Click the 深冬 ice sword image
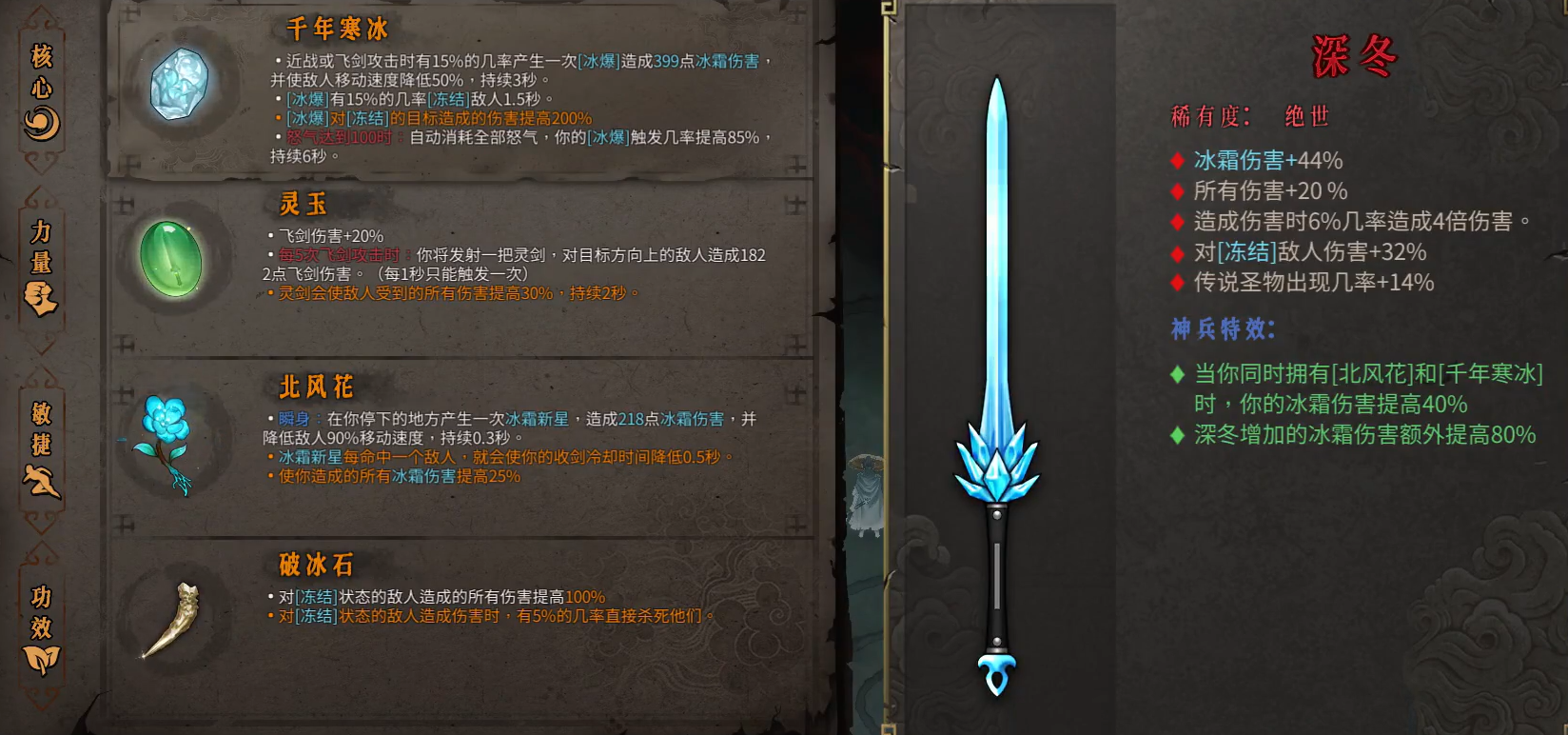Image resolution: width=1568 pixels, height=735 pixels. tap(996, 386)
